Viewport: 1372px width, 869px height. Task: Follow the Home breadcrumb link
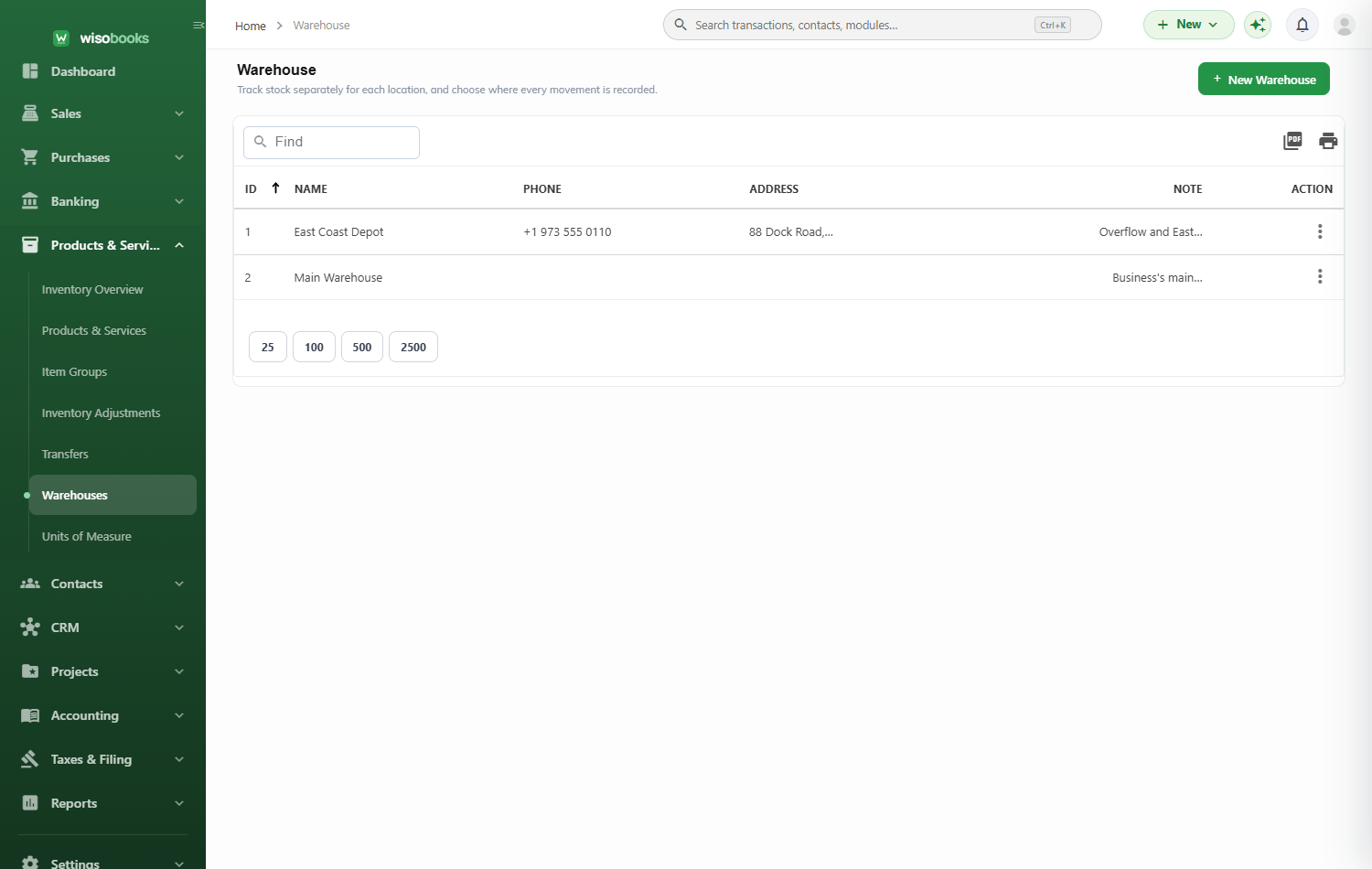250,26
